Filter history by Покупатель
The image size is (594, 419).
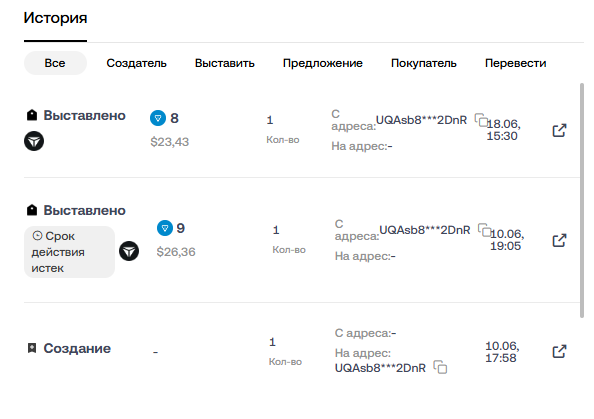[424, 63]
